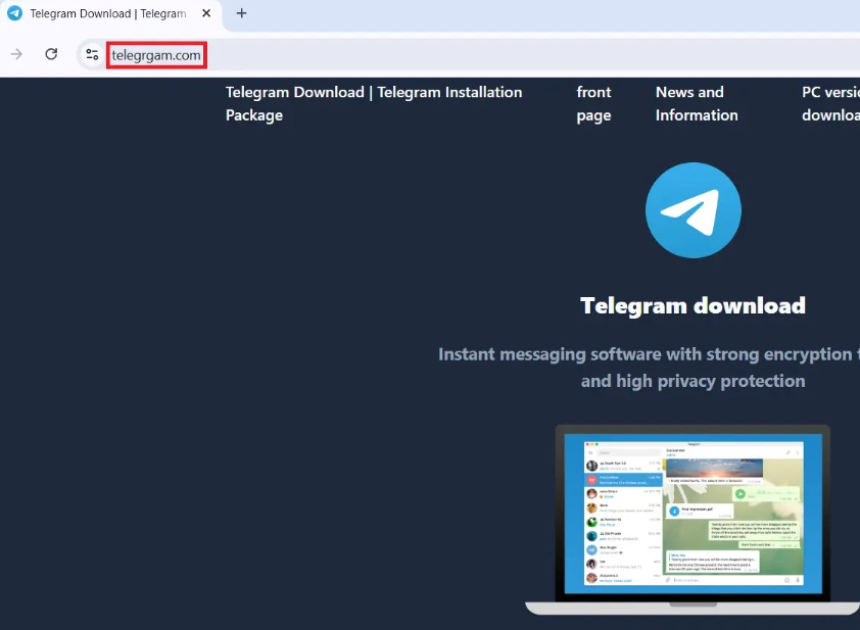Click the tab strip background area
Image resolution: width=860 pixels, height=630 pixels.
point(500,14)
